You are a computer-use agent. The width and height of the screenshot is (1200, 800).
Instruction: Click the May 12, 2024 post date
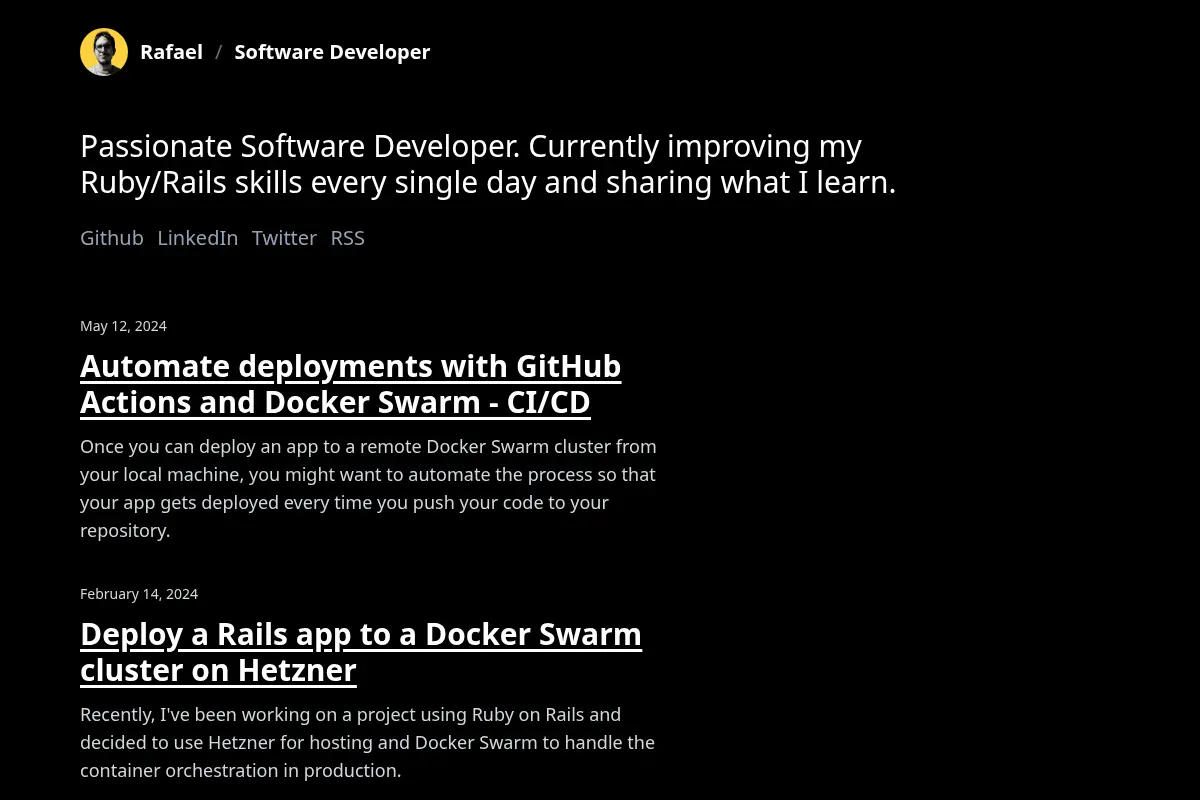click(x=123, y=326)
